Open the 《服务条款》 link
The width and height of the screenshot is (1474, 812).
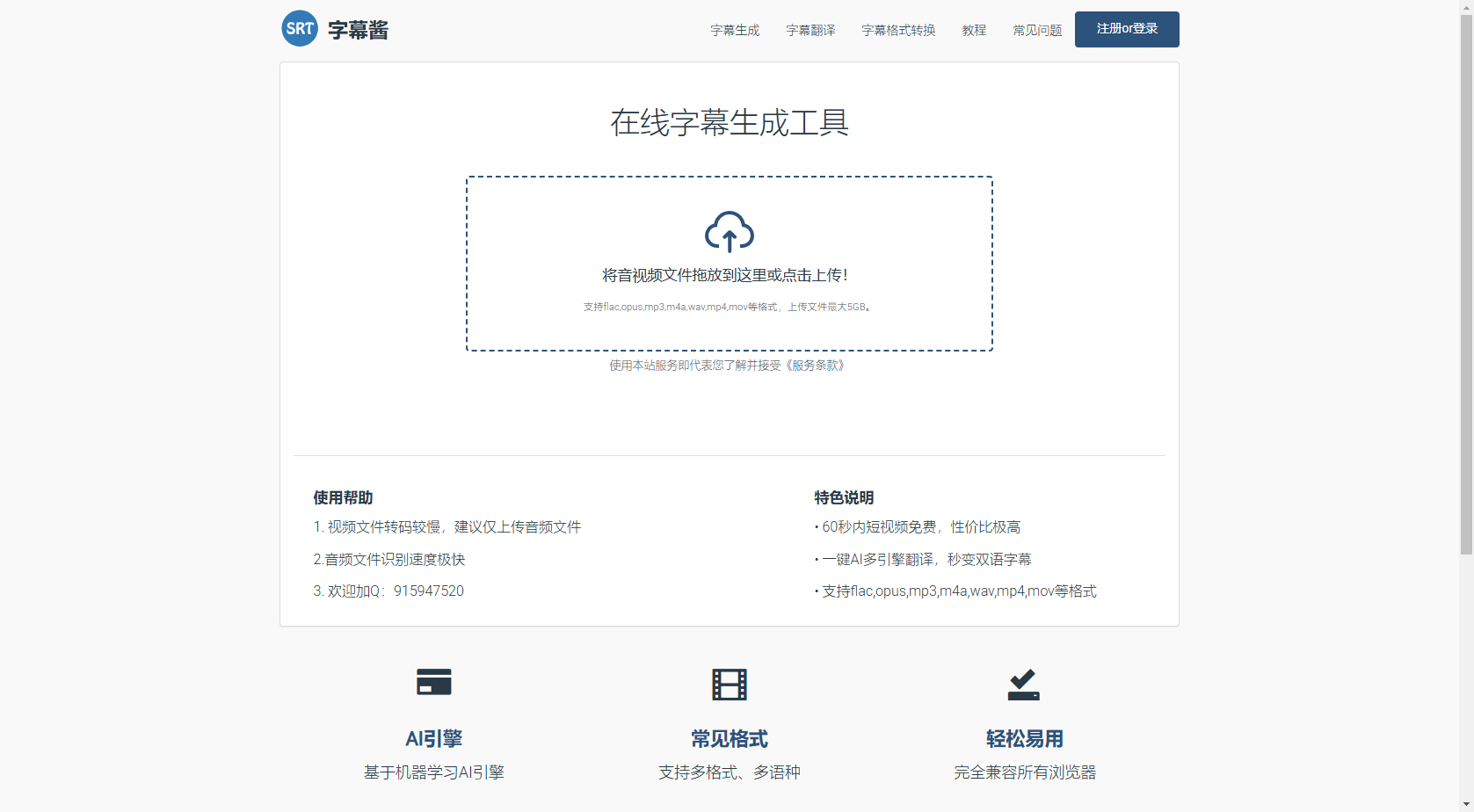tap(816, 366)
